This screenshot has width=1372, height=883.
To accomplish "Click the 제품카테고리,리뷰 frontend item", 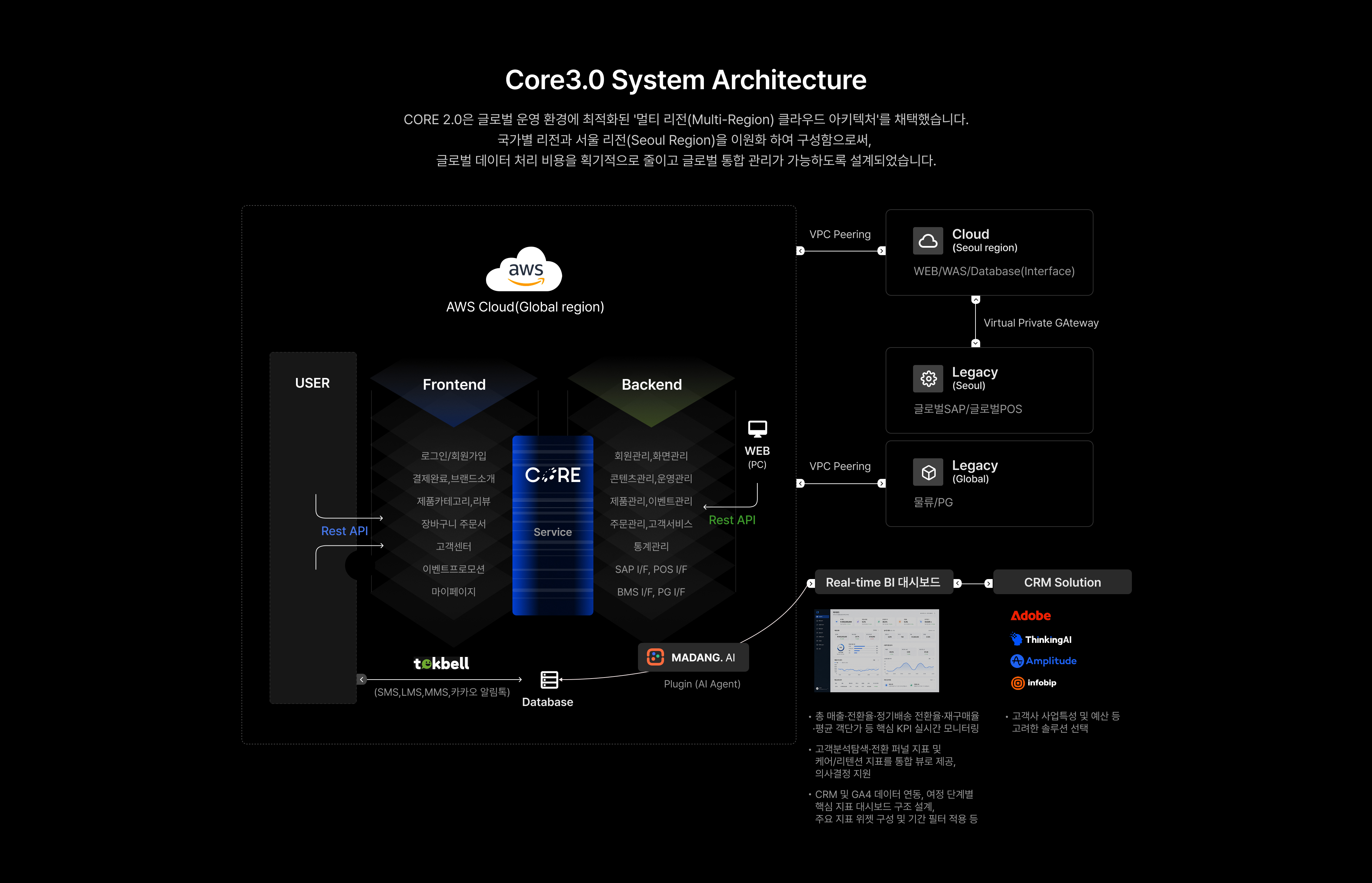I will coord(453,501).
